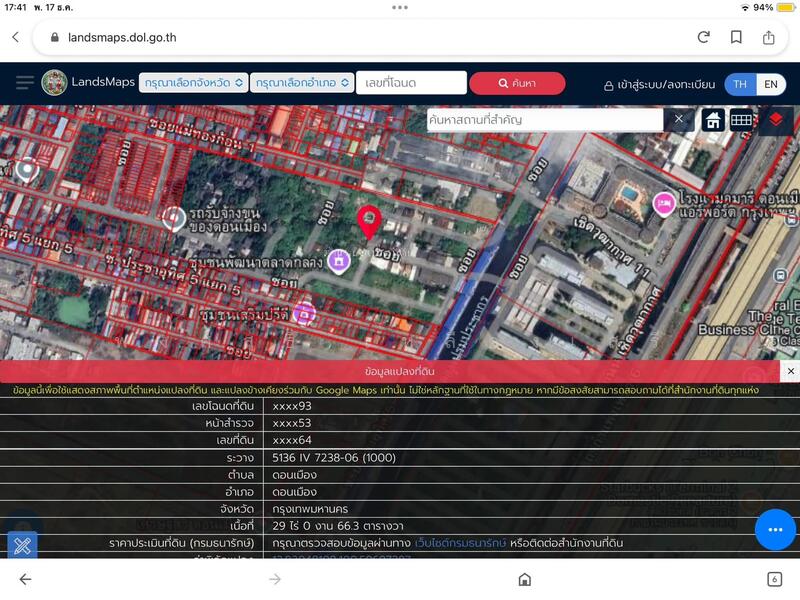Click the title deed number input field
This screenshot has height=600, width=800.
coord(411,83)
